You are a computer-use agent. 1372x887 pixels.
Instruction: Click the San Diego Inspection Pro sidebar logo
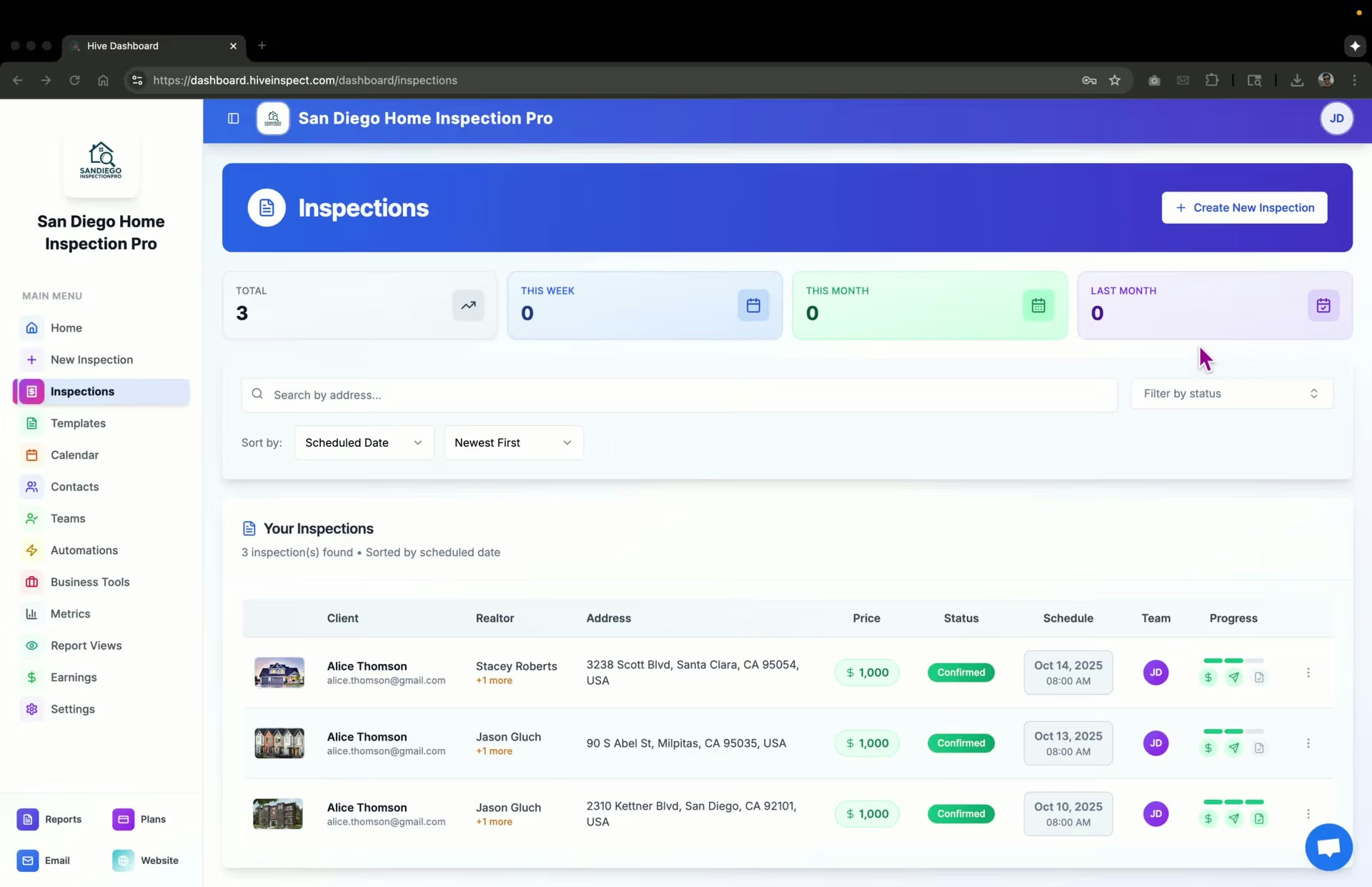101,162
